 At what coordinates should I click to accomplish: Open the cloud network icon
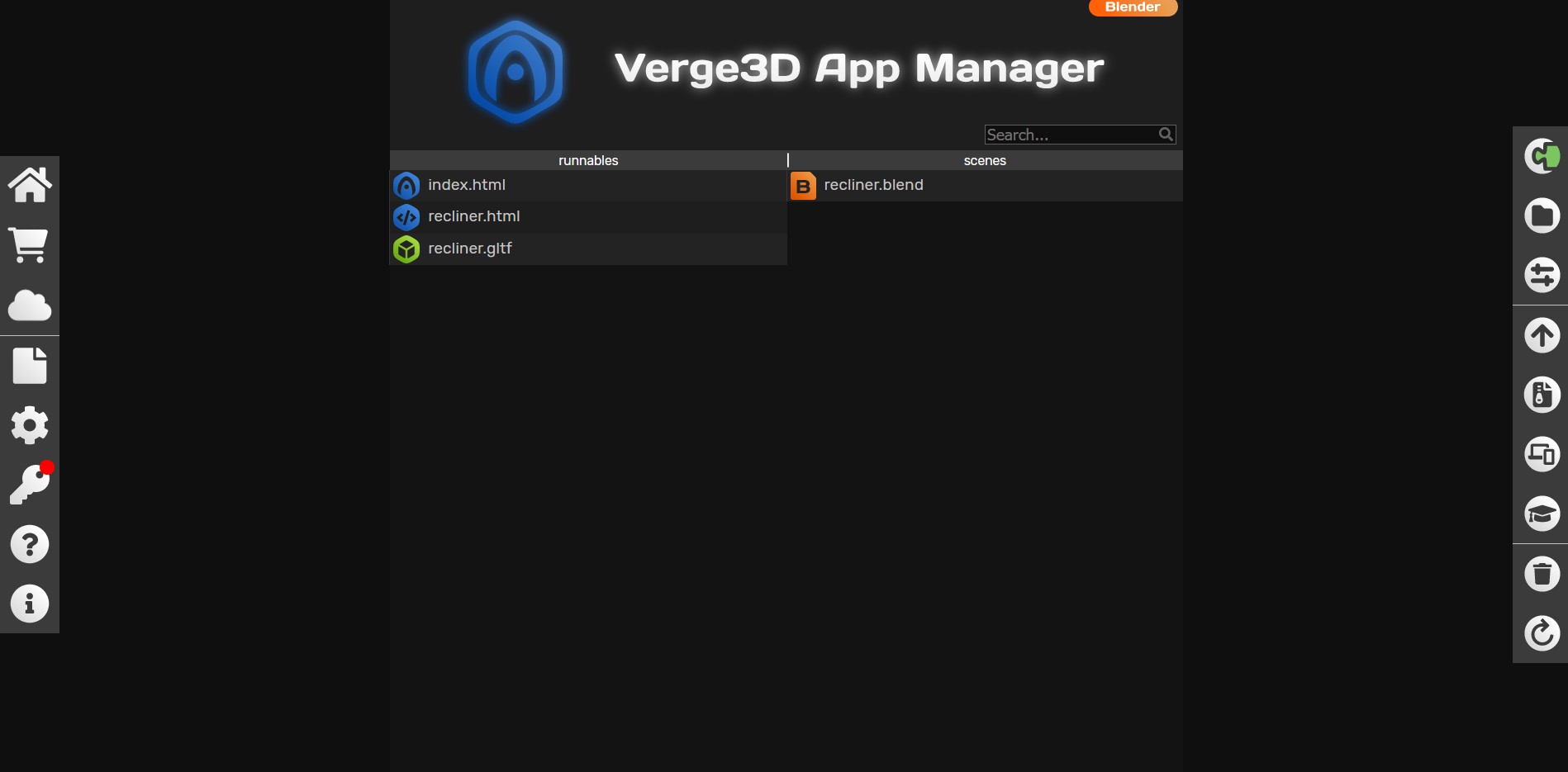[x=30, y=305]
